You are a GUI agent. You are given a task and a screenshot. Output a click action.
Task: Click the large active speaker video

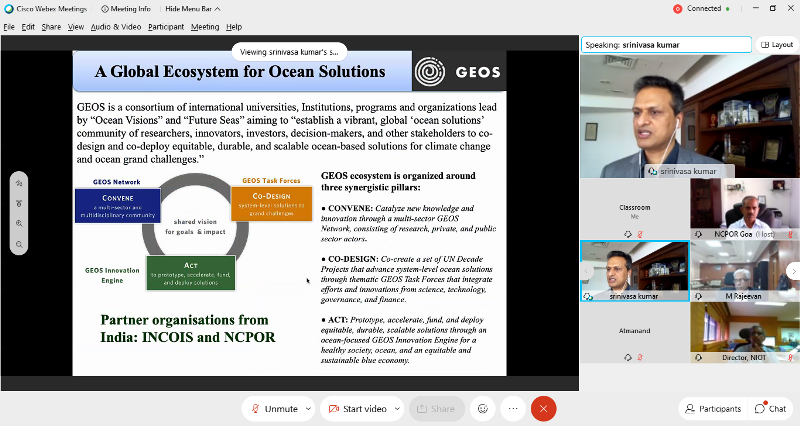[x=690, y=116]
